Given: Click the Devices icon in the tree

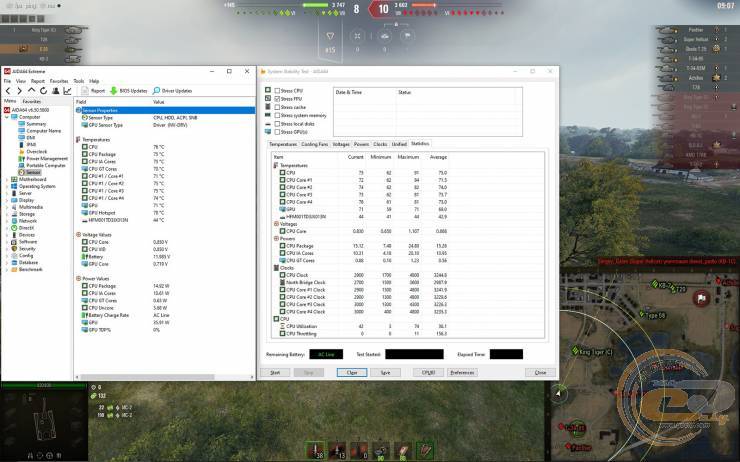Looking at the screenshot, I should click(14, 235).
